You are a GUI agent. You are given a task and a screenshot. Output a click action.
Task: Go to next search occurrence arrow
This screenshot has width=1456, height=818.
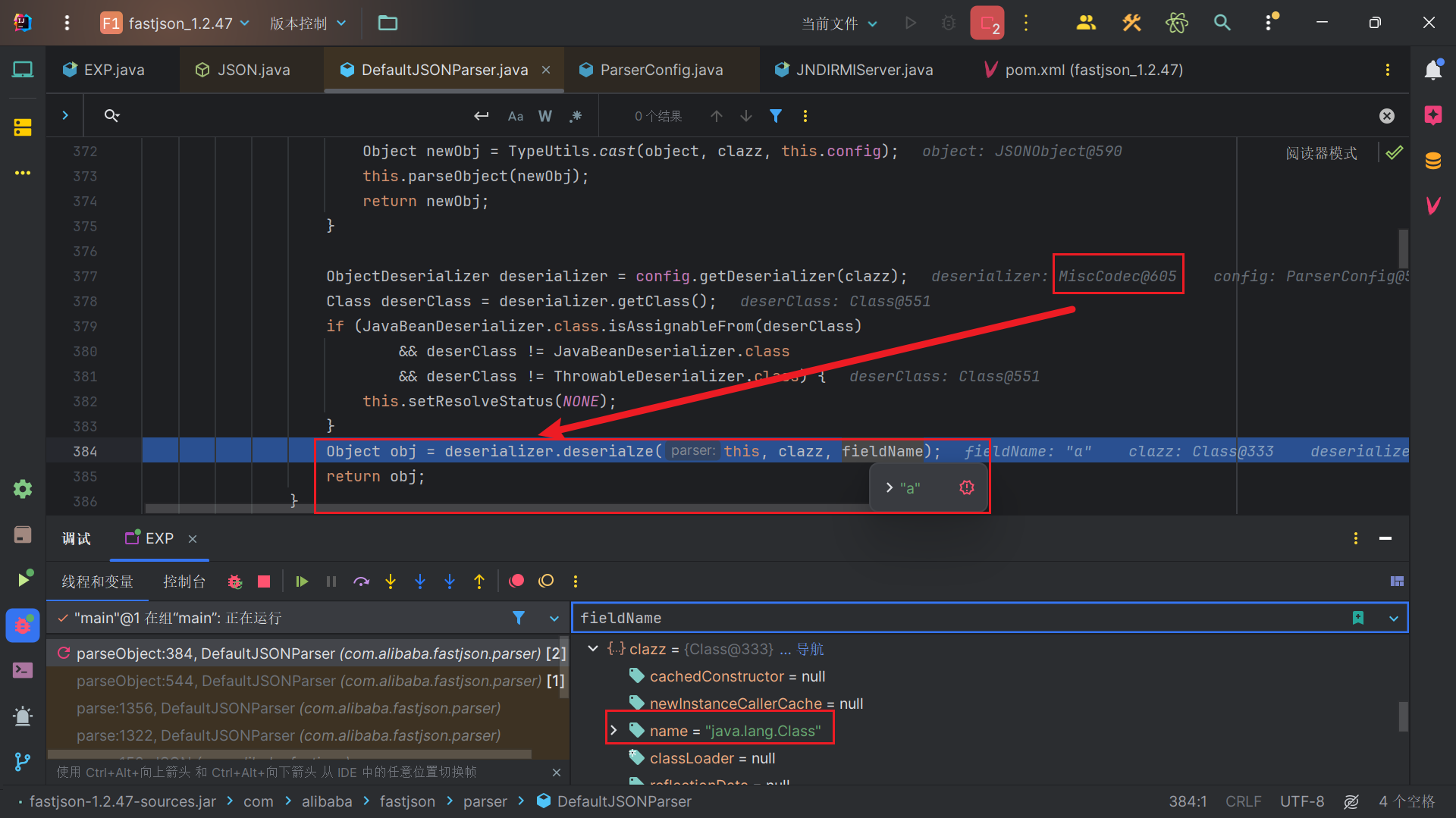746,116
